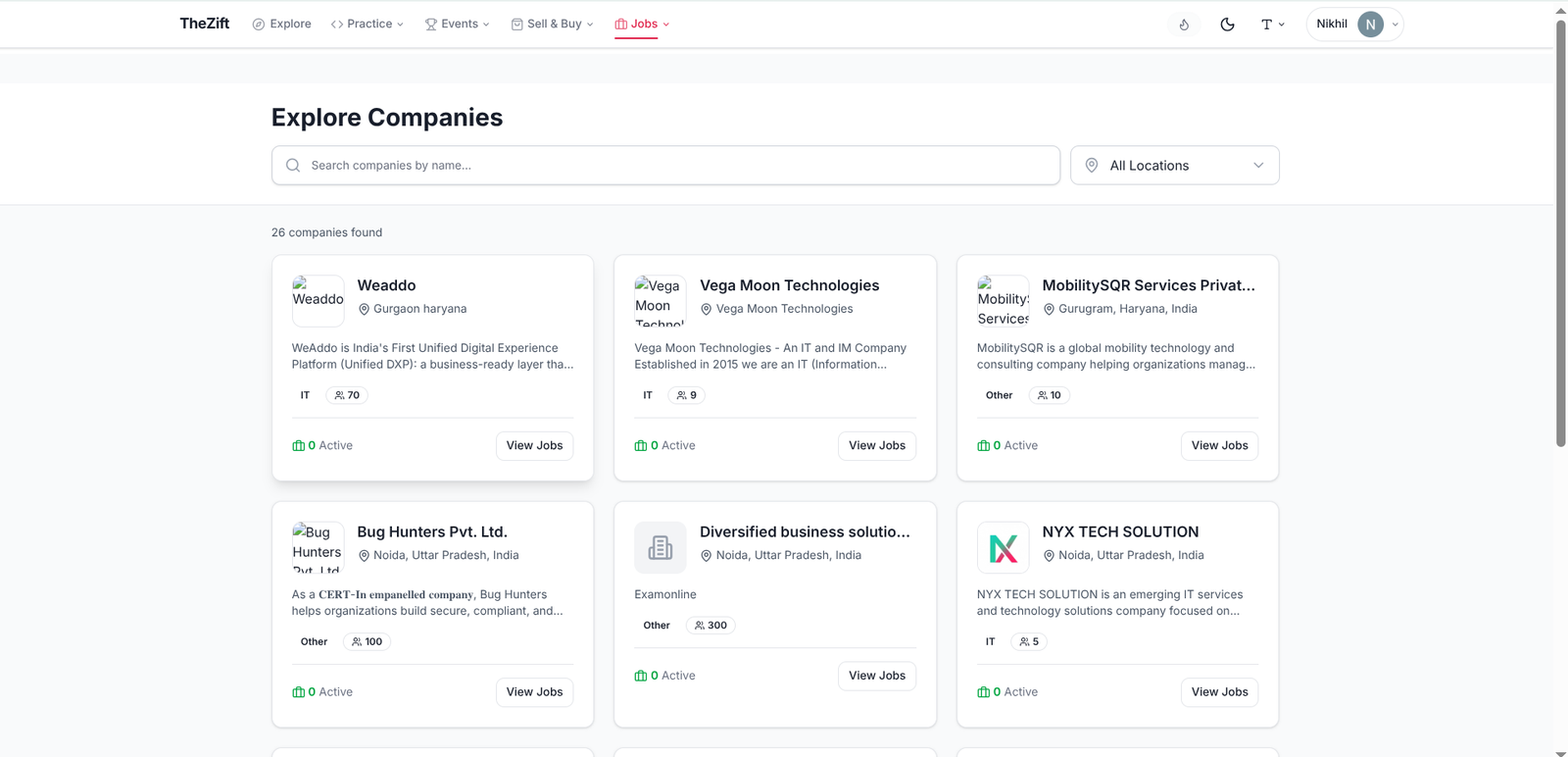This screenshot has height=757, width=1568.
Task: Click the flame streak icon
Action: coord(1184,25)
